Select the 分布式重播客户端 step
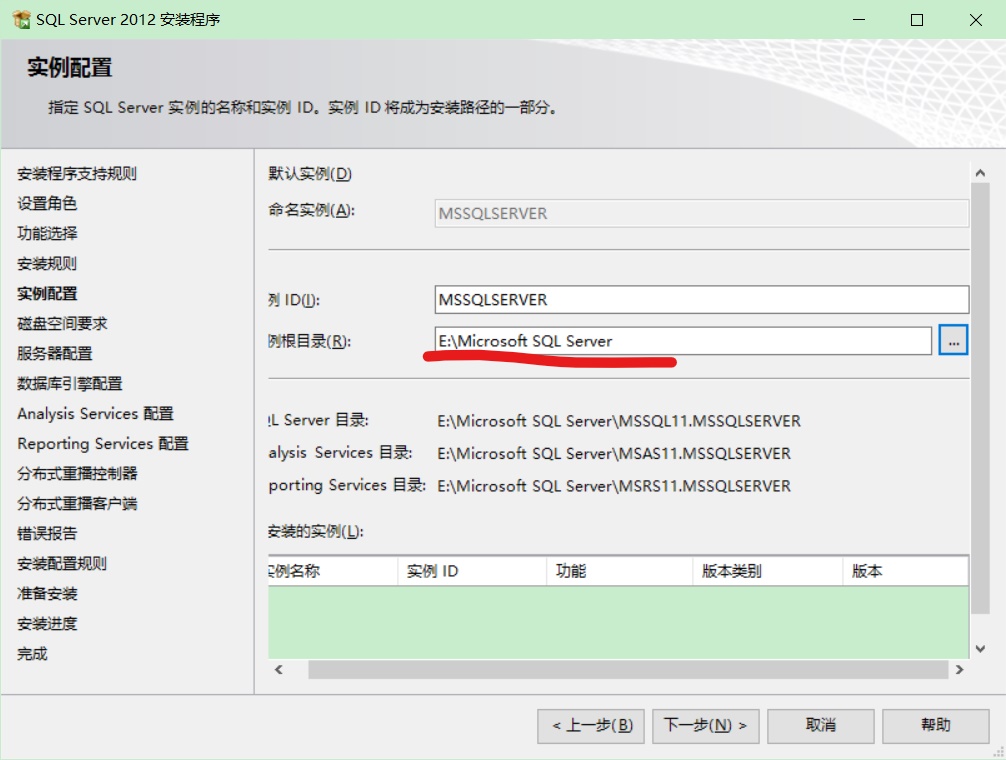 point(77,503)
